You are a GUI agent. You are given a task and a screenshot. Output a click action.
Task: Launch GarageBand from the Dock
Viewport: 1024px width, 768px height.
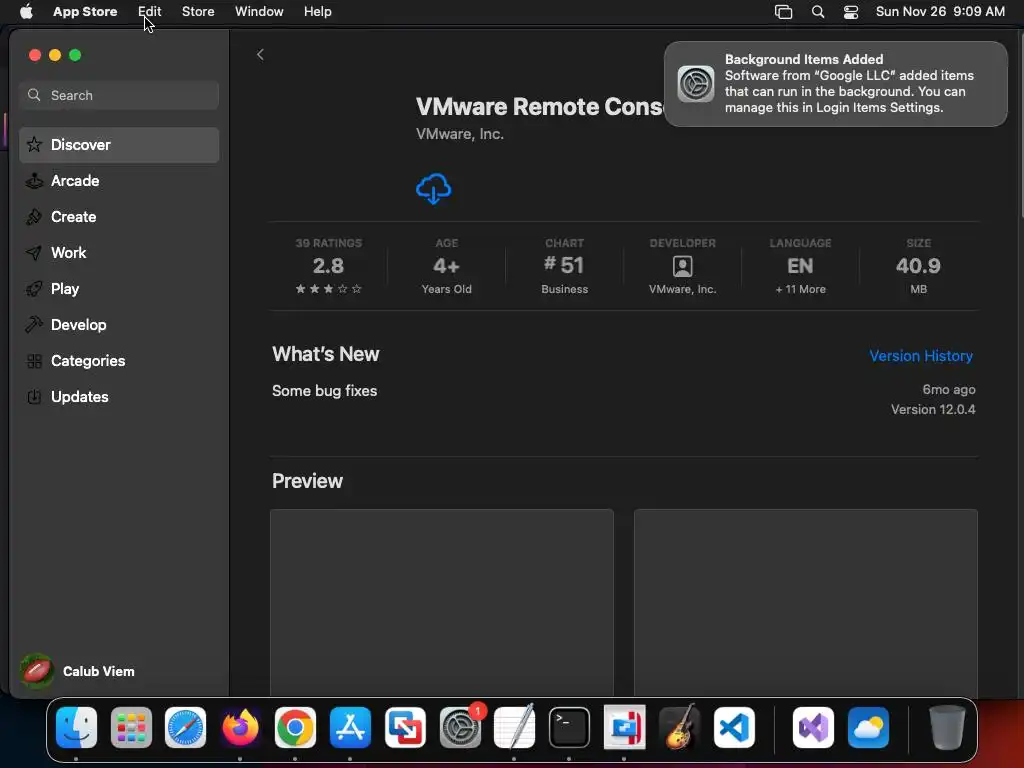pyautogui.click(x=679, y=728)
